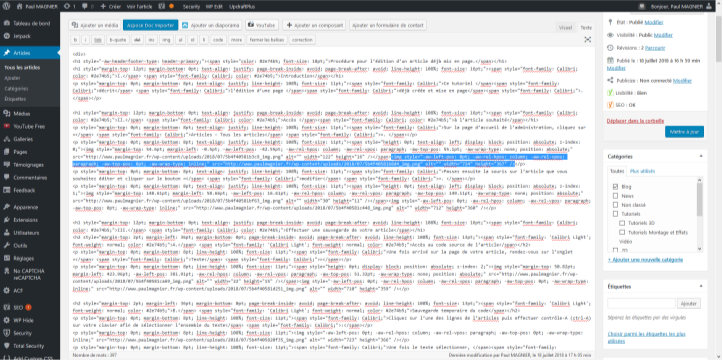The width and height of the screenshot is (723, 360).
Task: Uncheck the Blog category
Action: click(615, 187)
